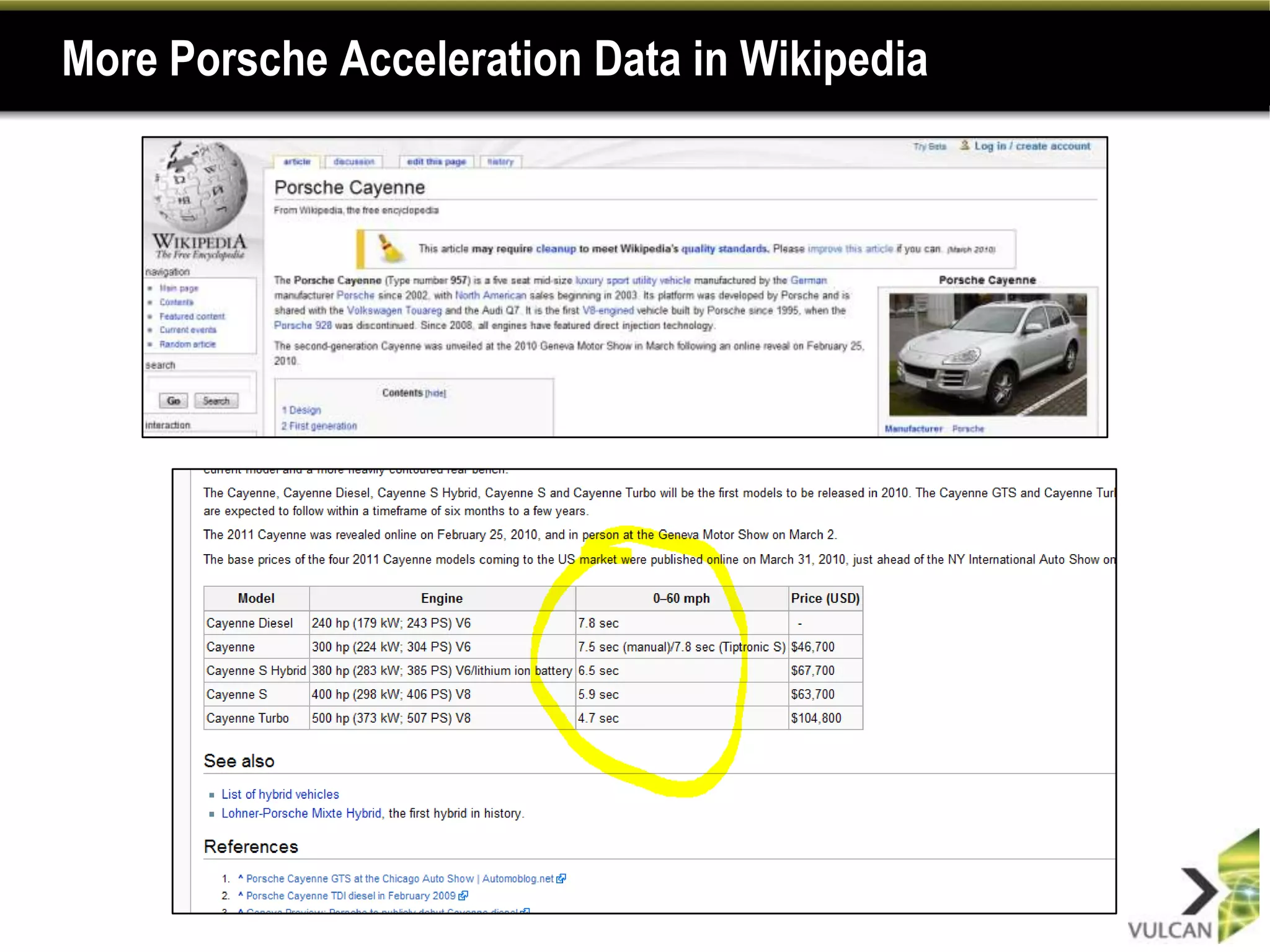Click the Try Beta link
1270x952 pixels.
(930, 146)
